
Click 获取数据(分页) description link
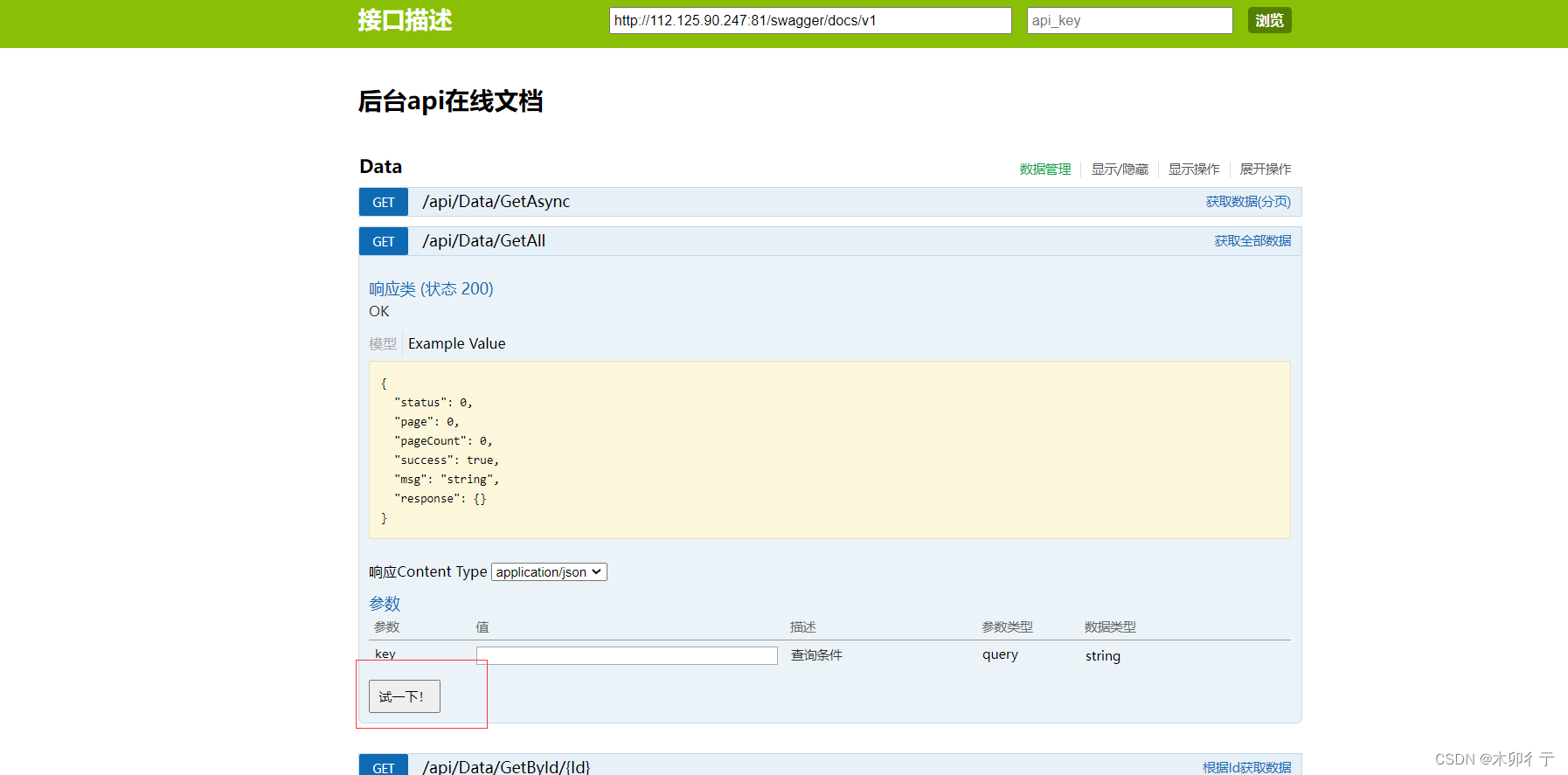click(x=1248, y=202)
